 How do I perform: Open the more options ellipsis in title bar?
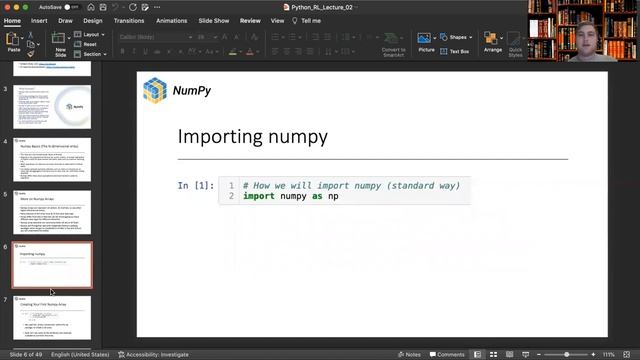157,7
